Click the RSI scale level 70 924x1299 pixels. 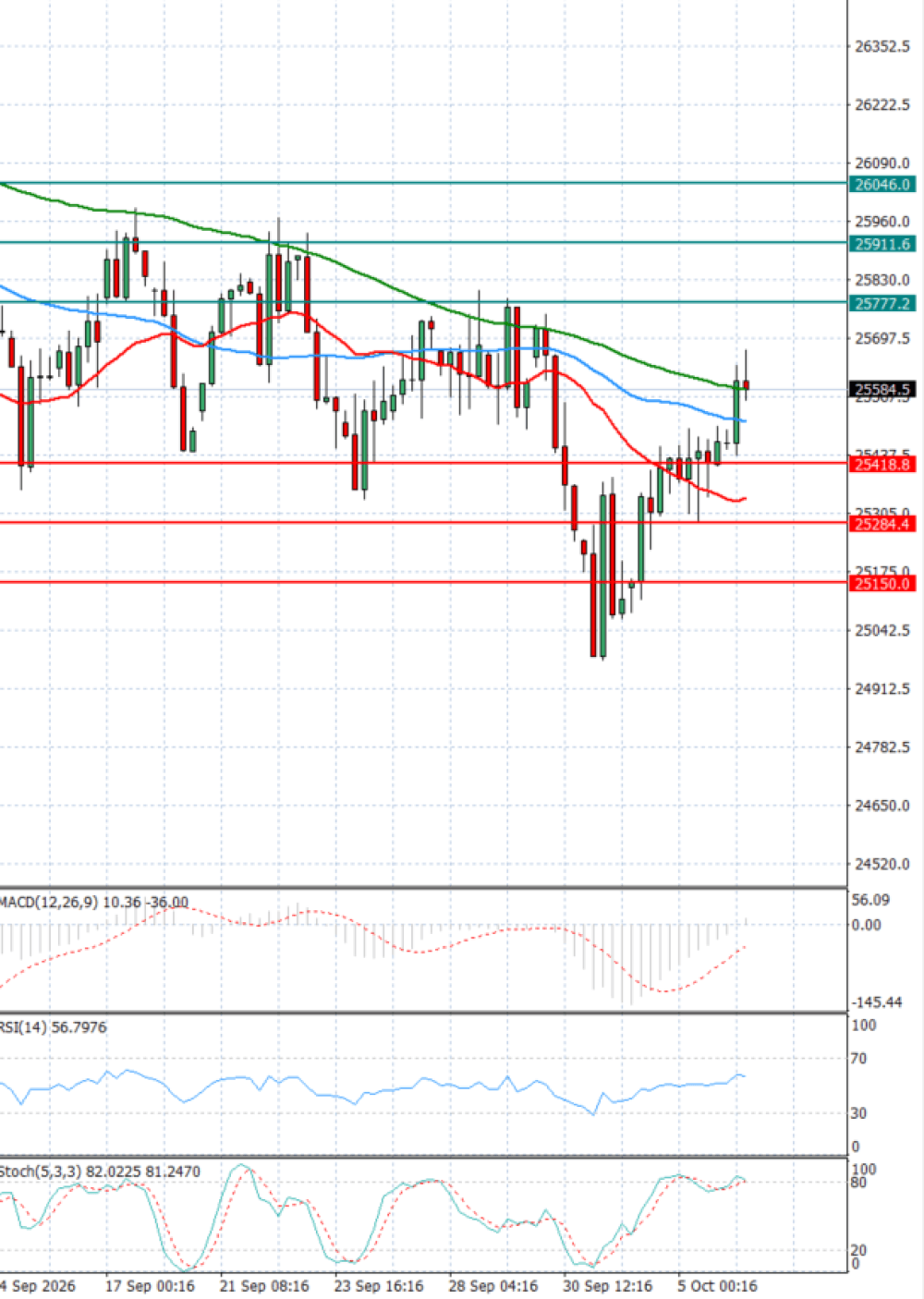coord(859,1059)
